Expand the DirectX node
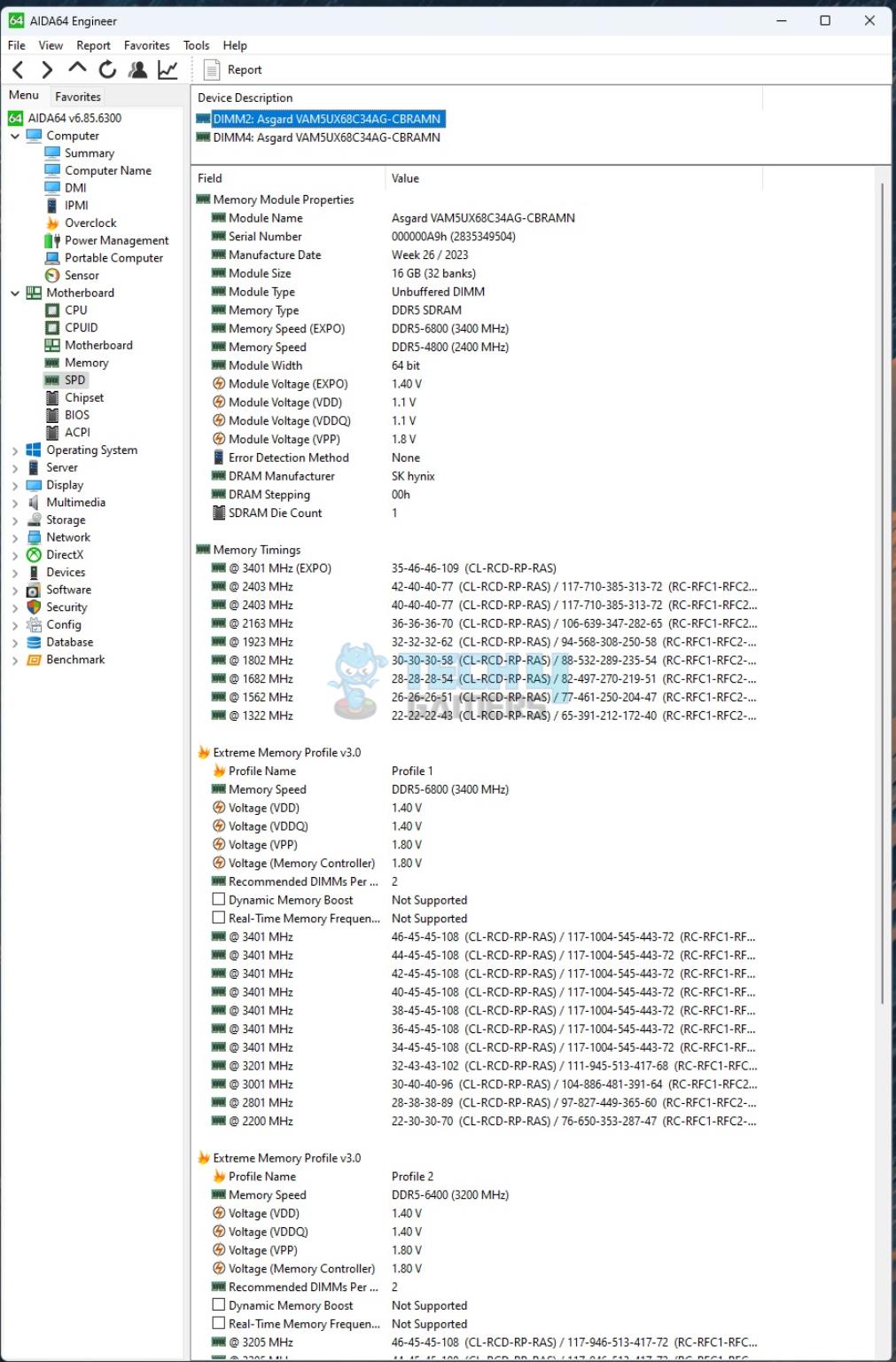896x1362 pixels. 15,555
